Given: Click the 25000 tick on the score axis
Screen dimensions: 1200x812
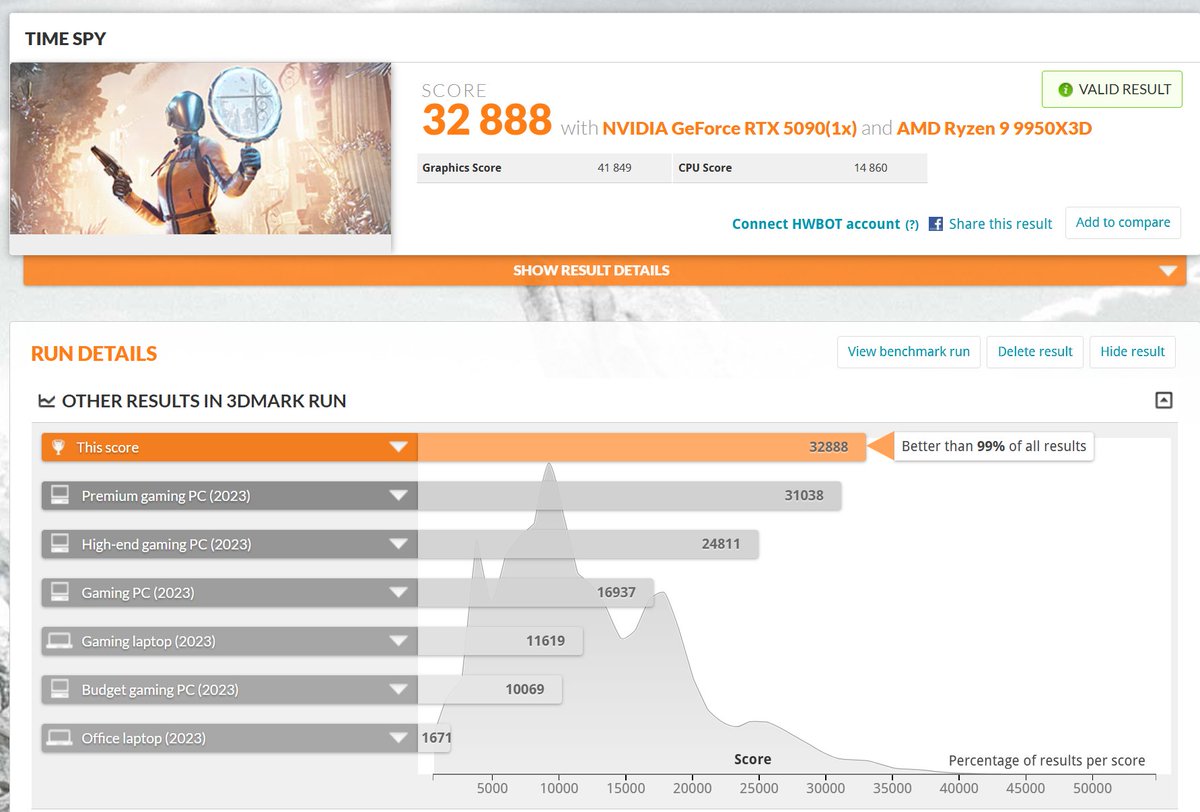Looking at the screenshot, I should pyautogui.click(x=759, y=788).
